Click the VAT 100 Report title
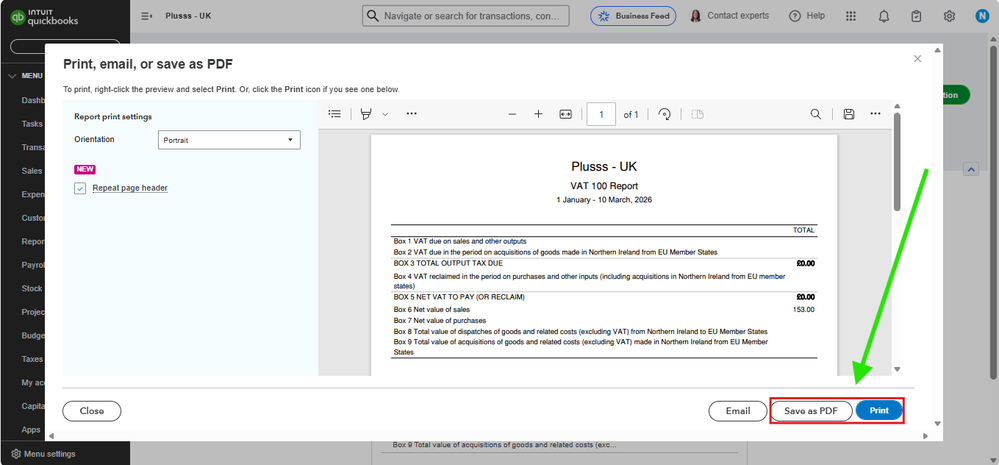999x465 pixels. (604, 186)
